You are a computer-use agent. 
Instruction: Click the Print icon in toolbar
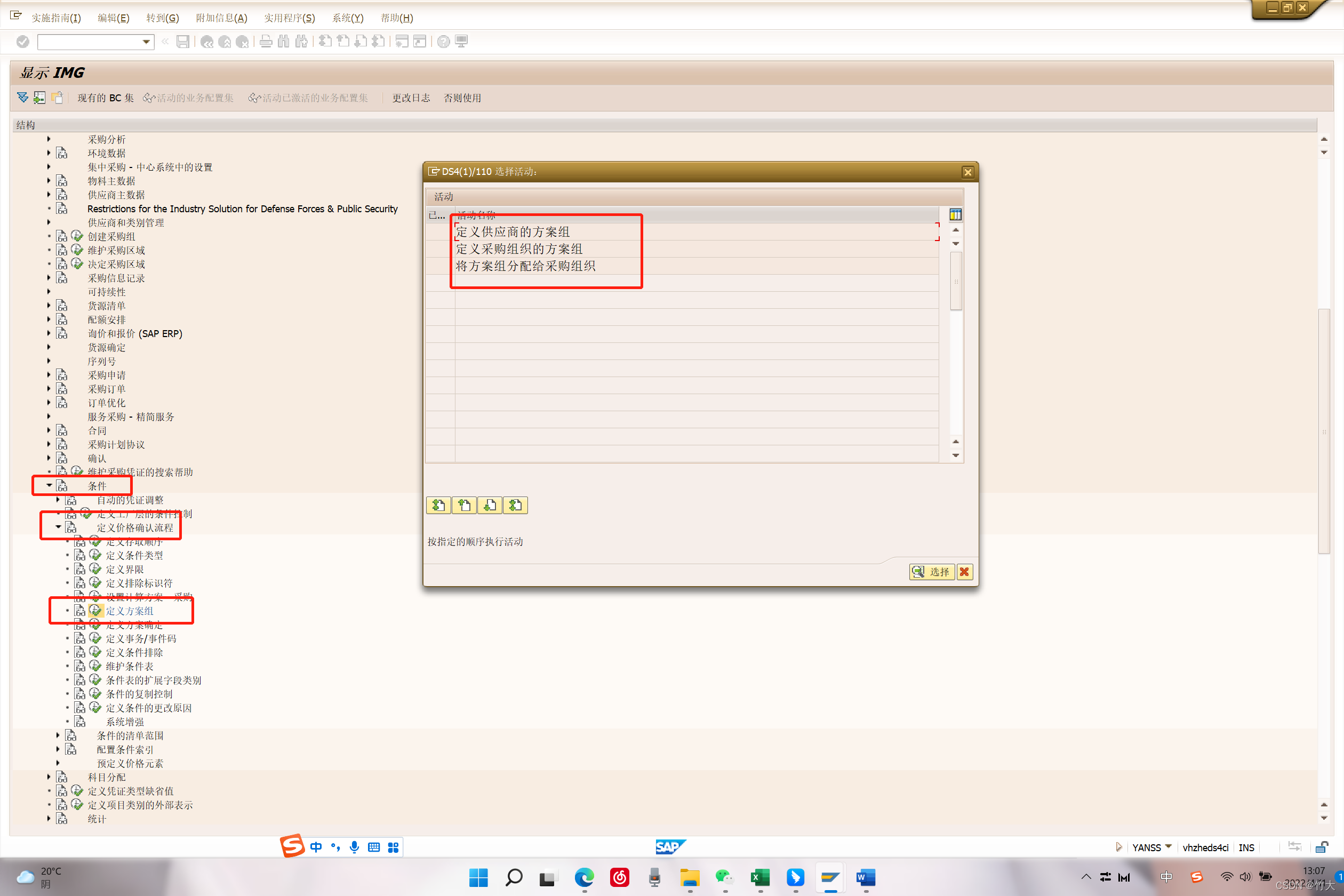(x=266, y=42)
